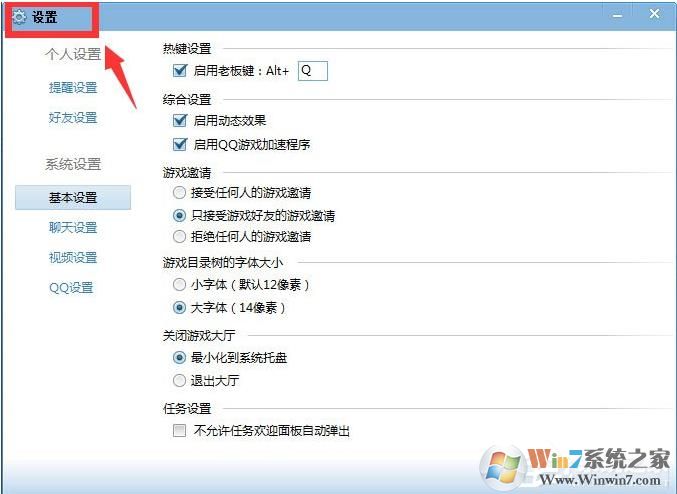The image size is (677, 494).
Task: Click the 游戏邀请 section label
Action: point(187,173)
